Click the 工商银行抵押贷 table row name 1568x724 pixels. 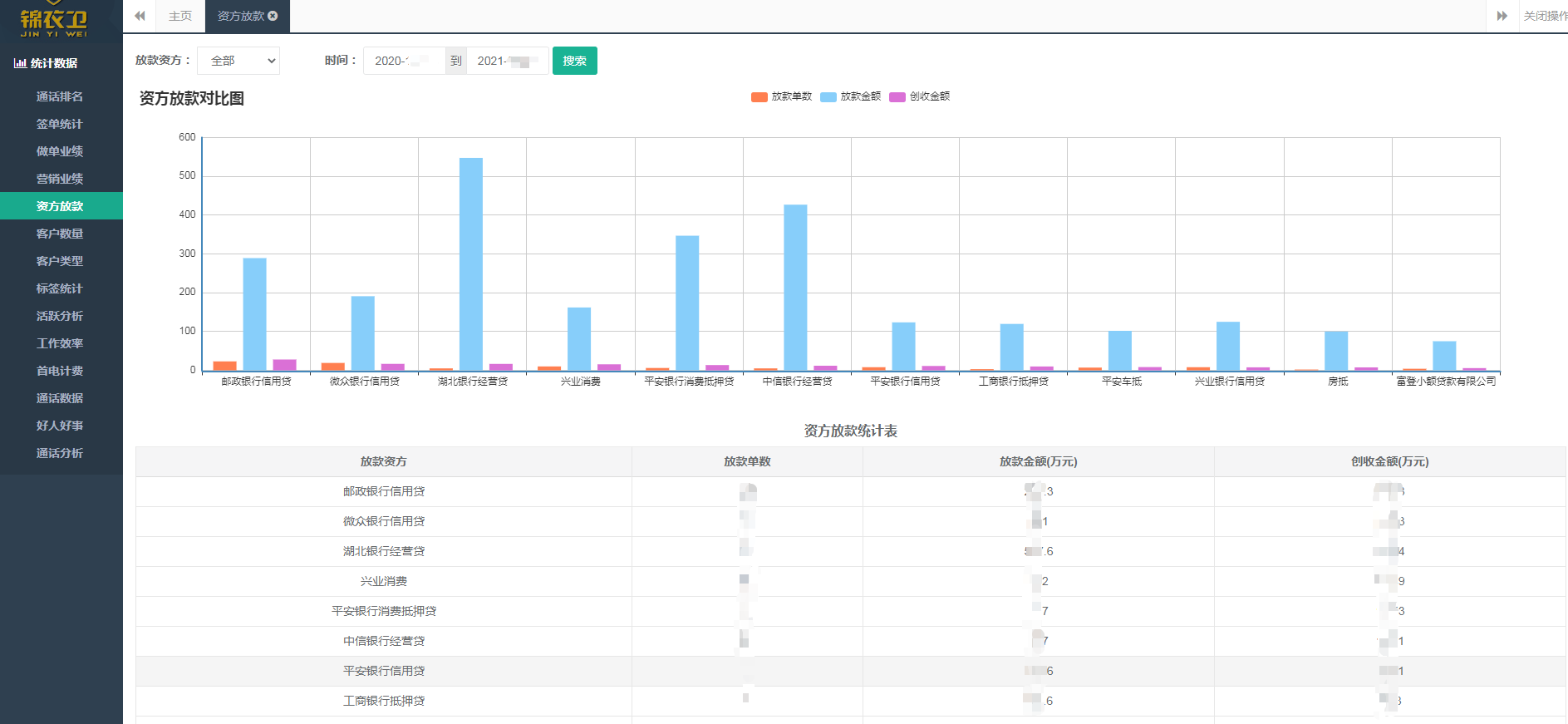pos(384,701)
